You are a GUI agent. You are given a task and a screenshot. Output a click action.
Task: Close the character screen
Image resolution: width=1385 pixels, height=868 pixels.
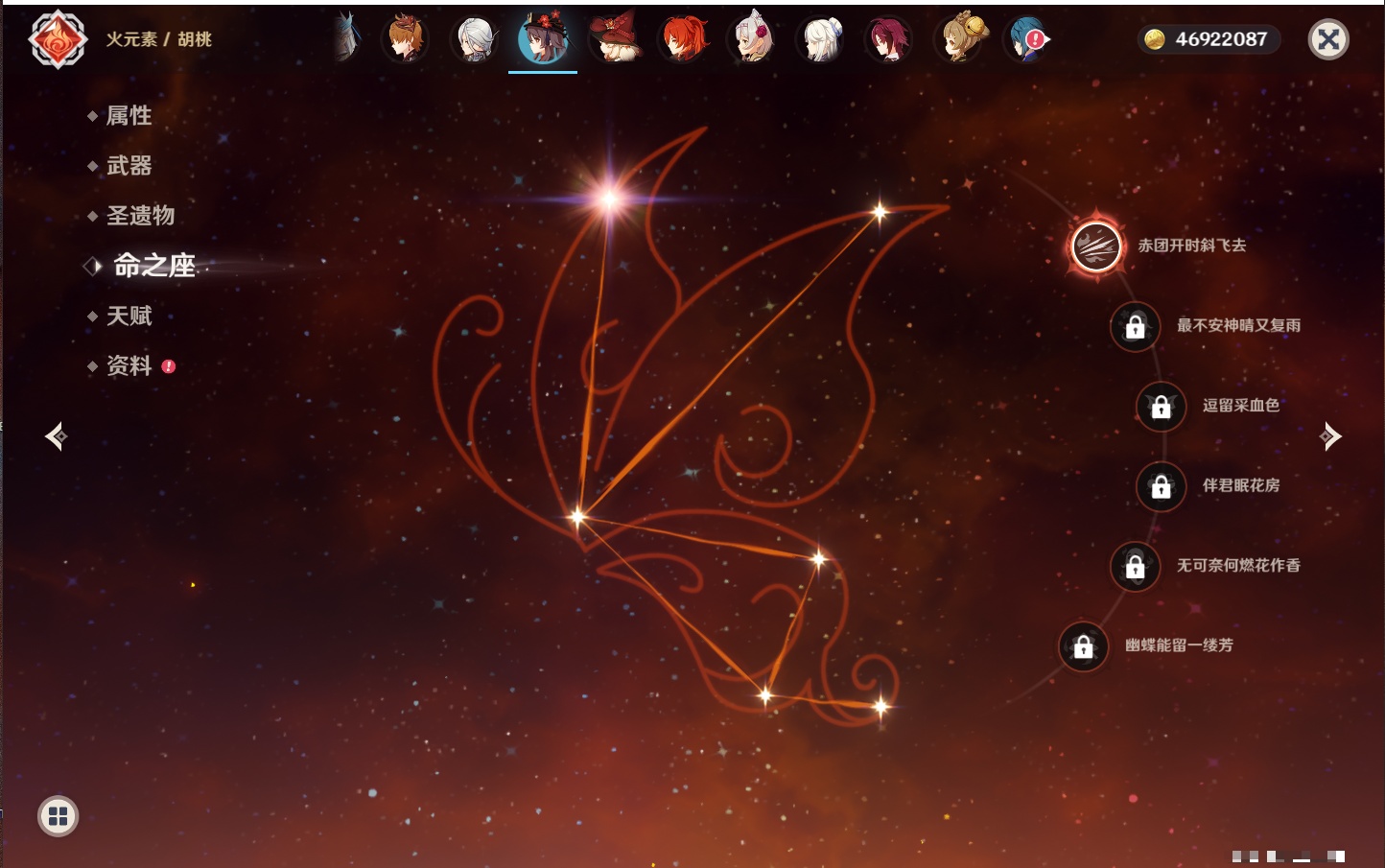pyautogui.click(x=1328, y=39)
